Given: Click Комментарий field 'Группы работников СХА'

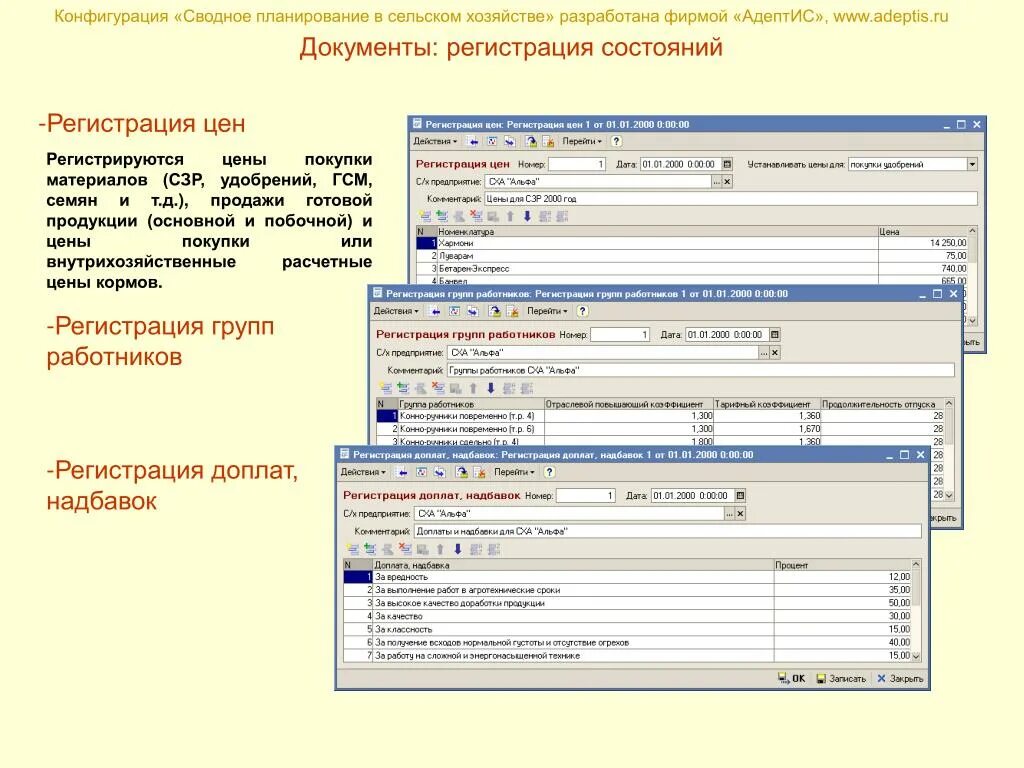Looking at the screenshot, I should [701, 370].
